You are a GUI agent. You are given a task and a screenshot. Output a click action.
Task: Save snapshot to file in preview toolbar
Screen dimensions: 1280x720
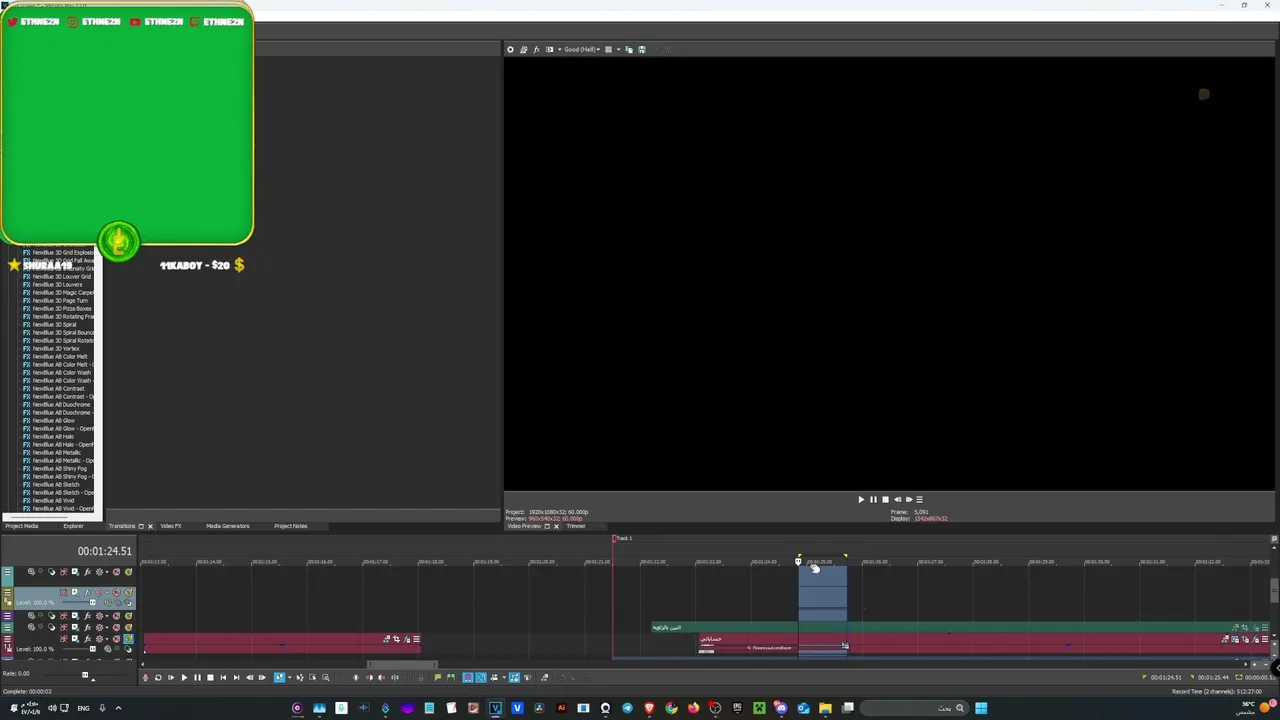[642, 49]
